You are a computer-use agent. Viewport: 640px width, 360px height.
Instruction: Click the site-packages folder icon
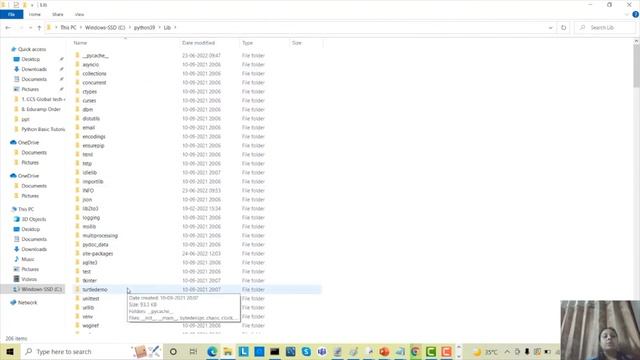point(78,253)
